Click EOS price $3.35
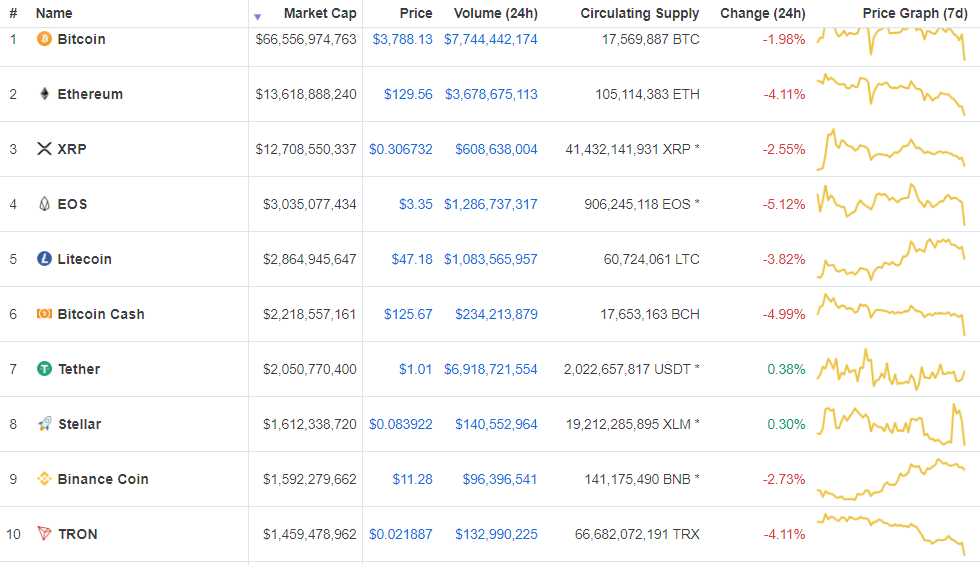980x565 pixels. tap(416, 204)
